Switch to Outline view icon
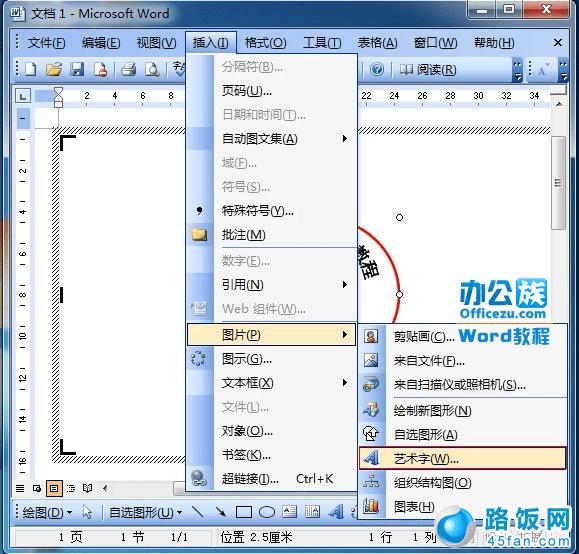The image size is (579, 554). coord(71,489)
